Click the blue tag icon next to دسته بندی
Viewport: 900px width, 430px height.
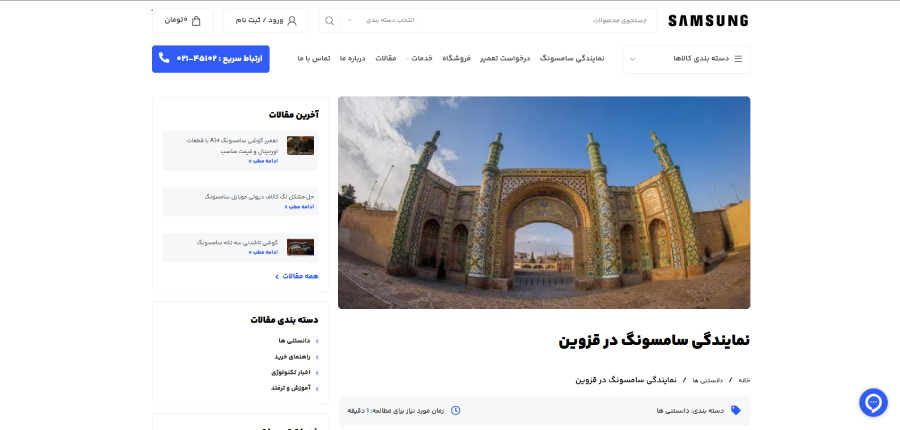click(x=735, y=410)
